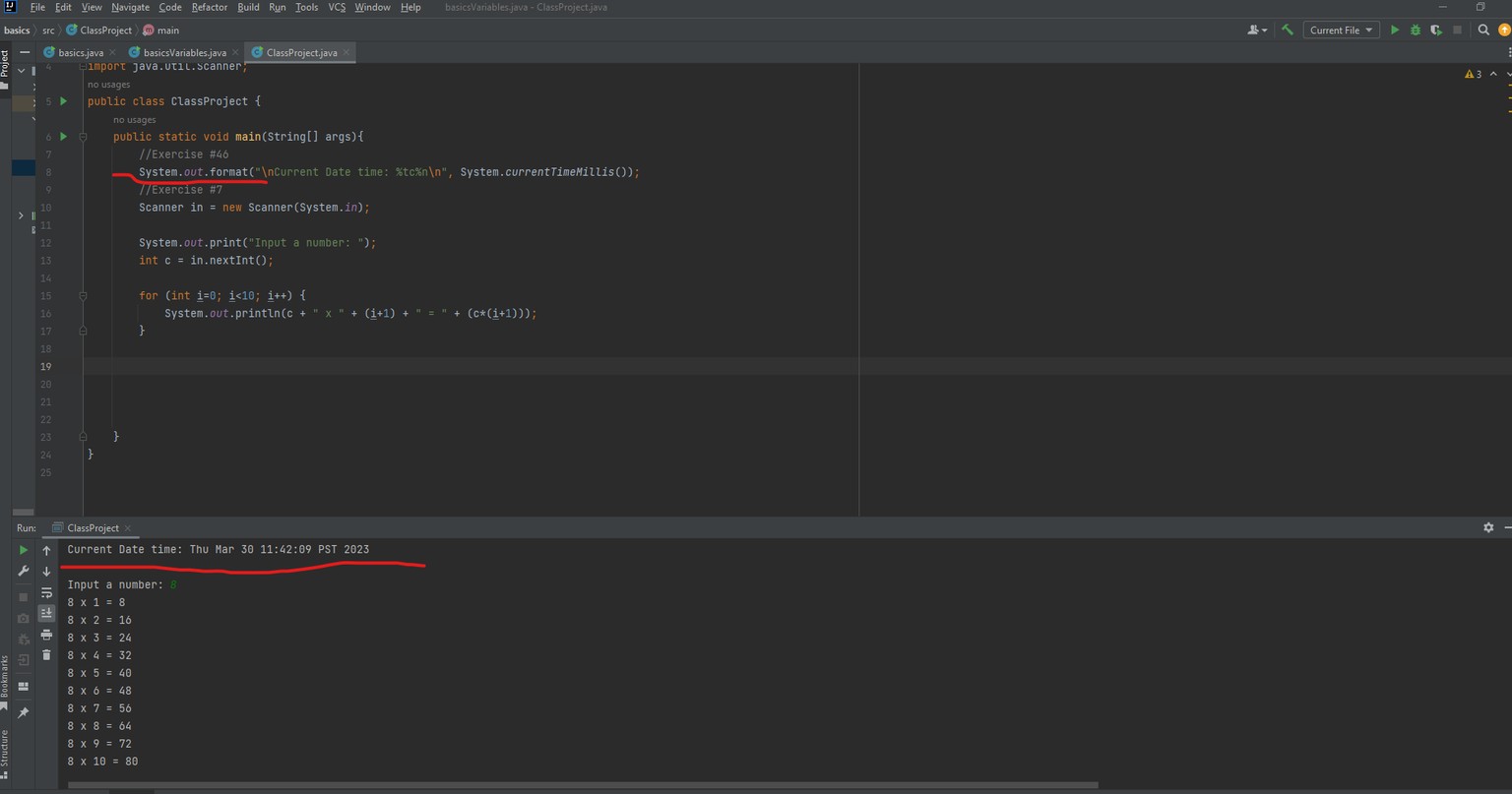Image resolution: width=1512 pixels, height=794 pixels.
Task: Open Run panel gear settings
Action: coord(1488,528)
